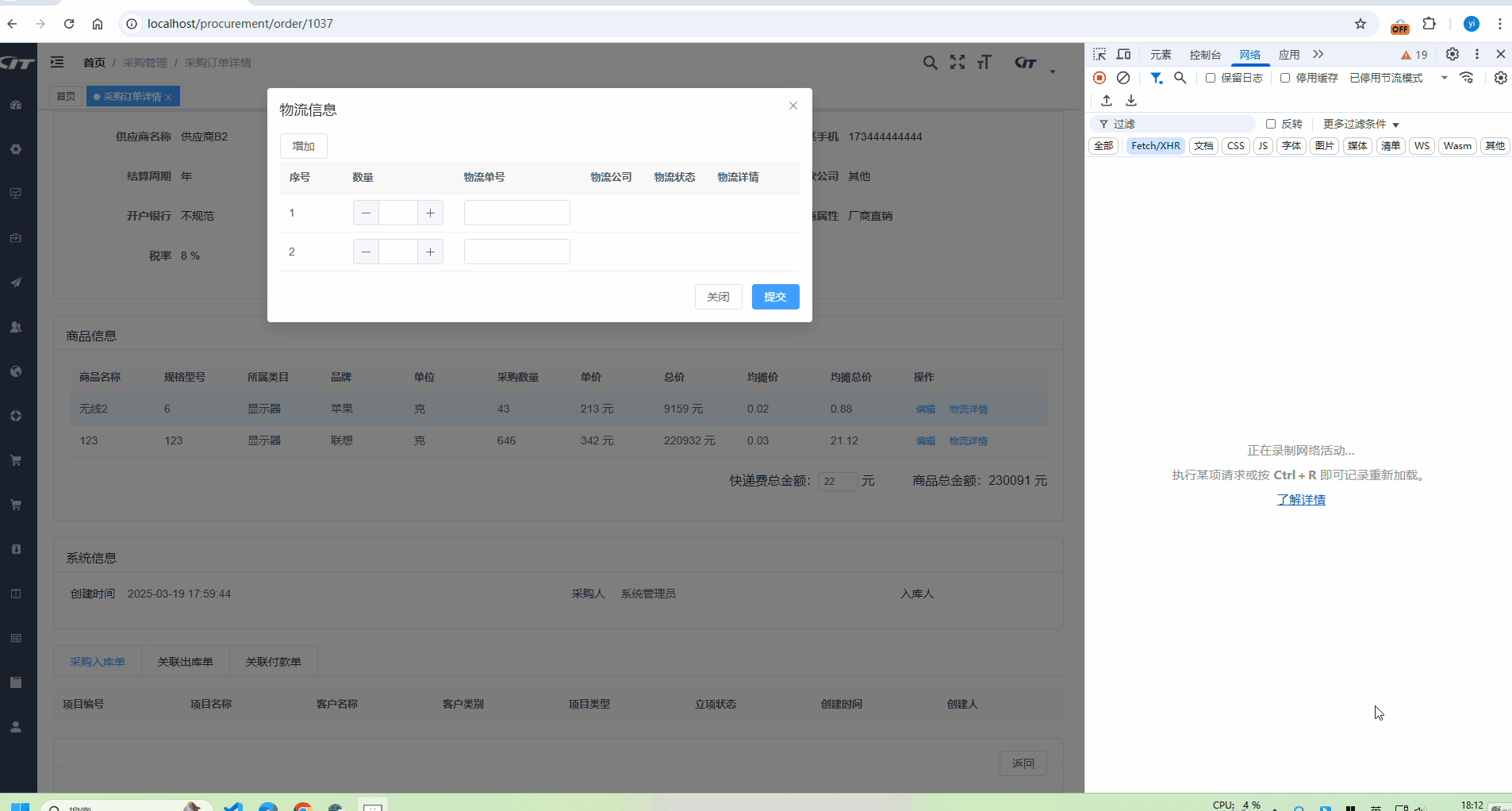
Task: Enable the 保留日志 checkbox
Action: (x=1211, y=78)
